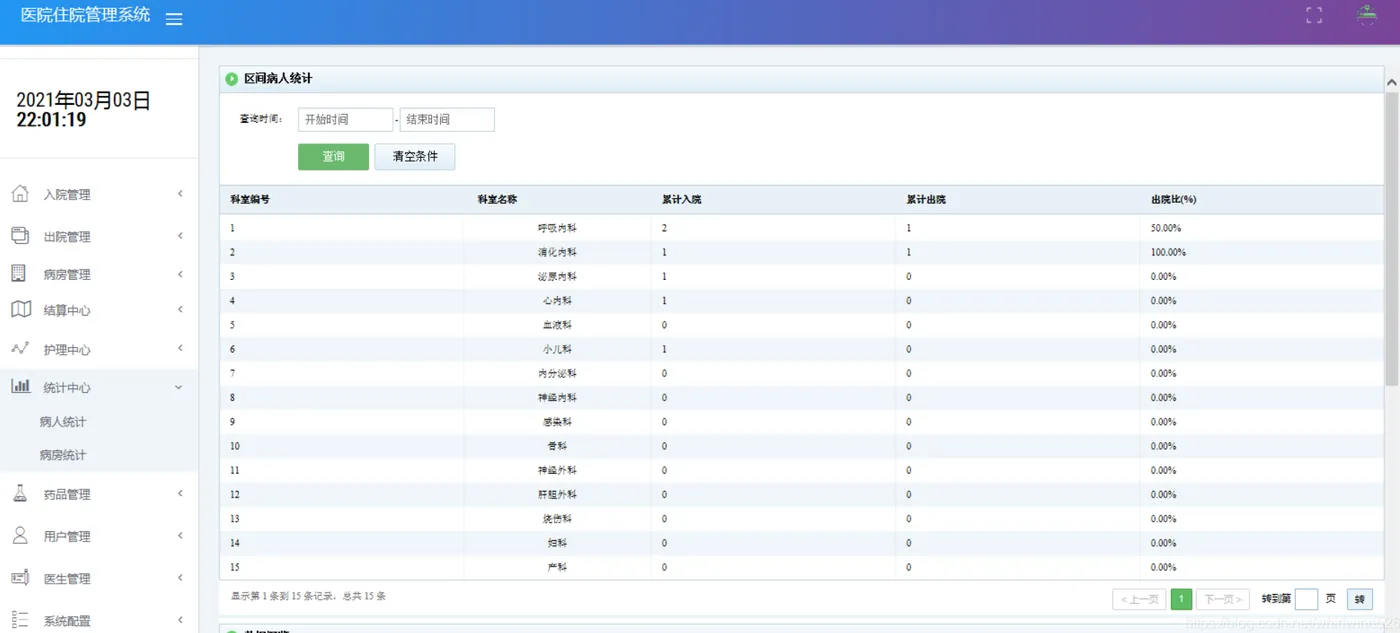
Task: Expand the 护理中心 menu chevron
Action: [180, 349]
